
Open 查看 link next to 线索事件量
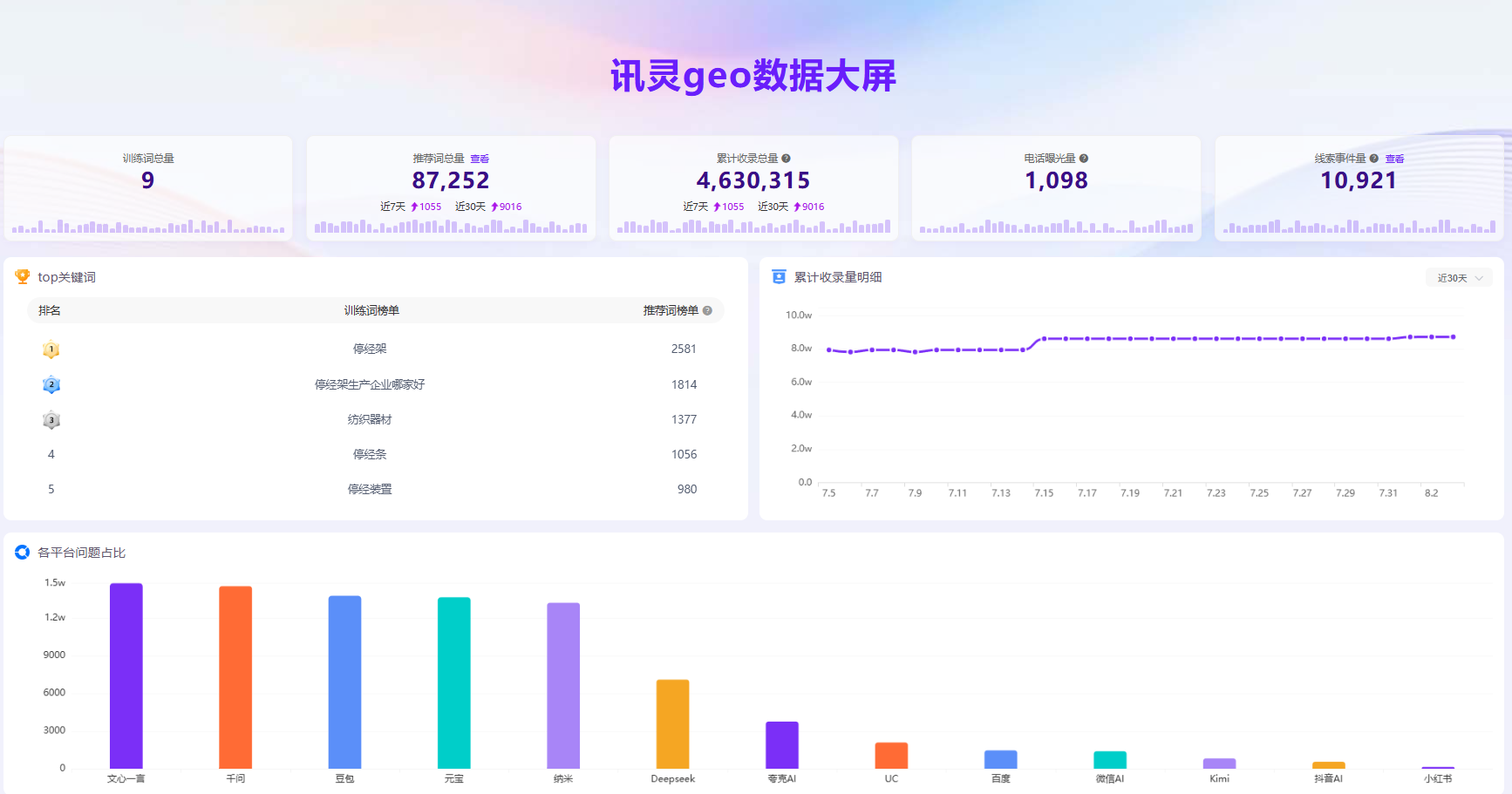[1395, 159]
